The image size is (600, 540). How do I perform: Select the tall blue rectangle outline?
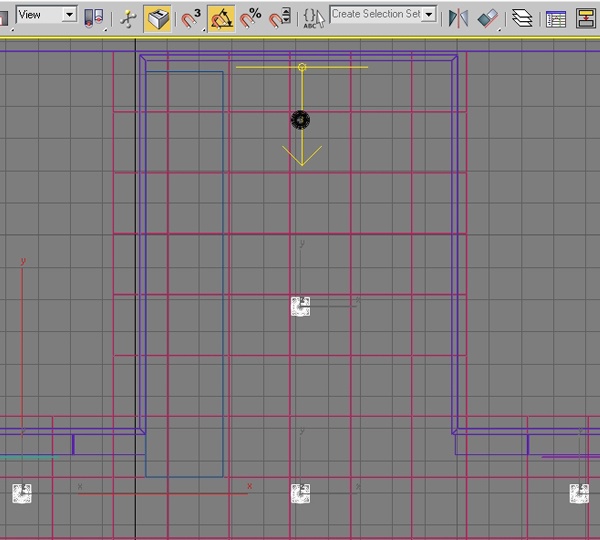pos(222,270)
